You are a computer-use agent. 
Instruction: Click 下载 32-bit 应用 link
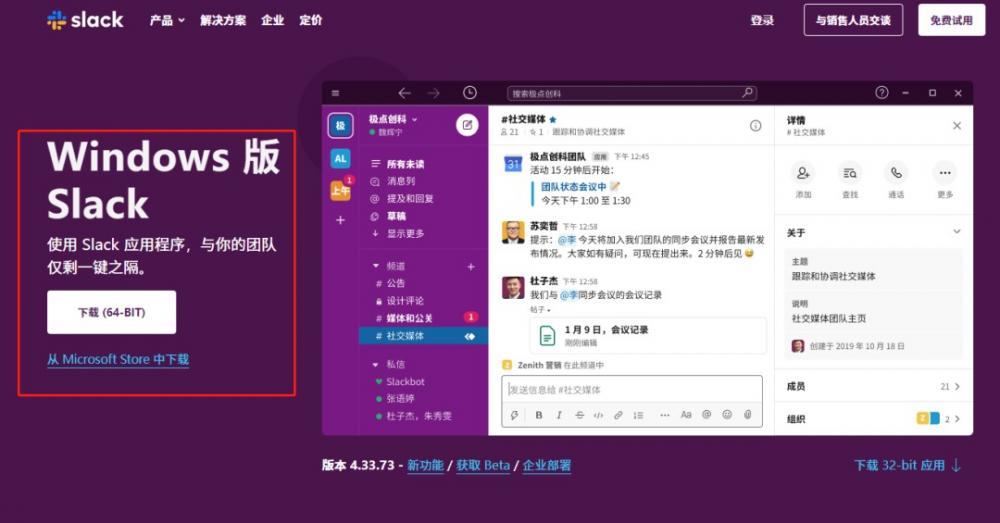(x=908, y=465)
